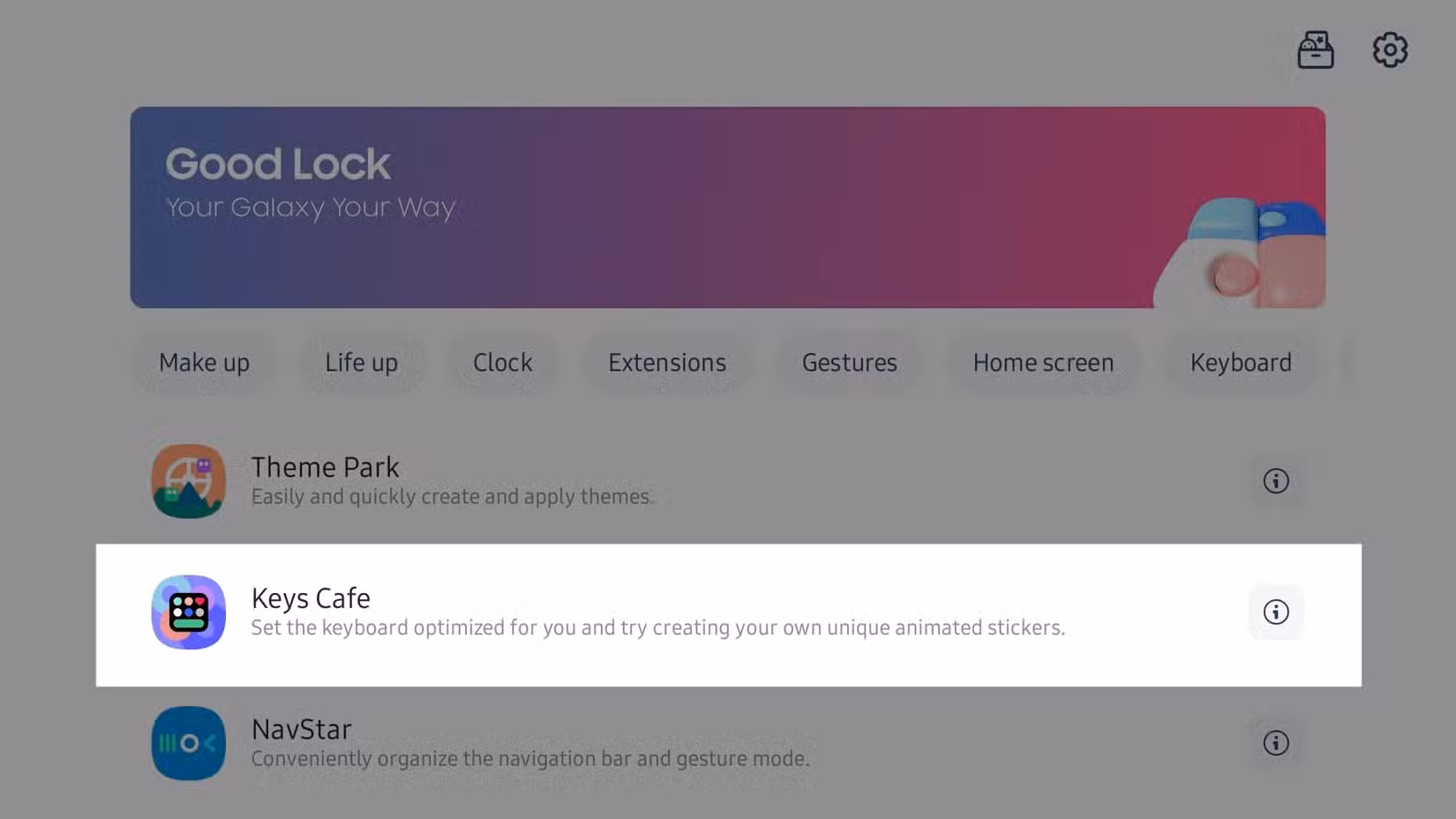
Task: Launch the NavStar app icon
Action: pyautogui.click(x=189, y=743)
